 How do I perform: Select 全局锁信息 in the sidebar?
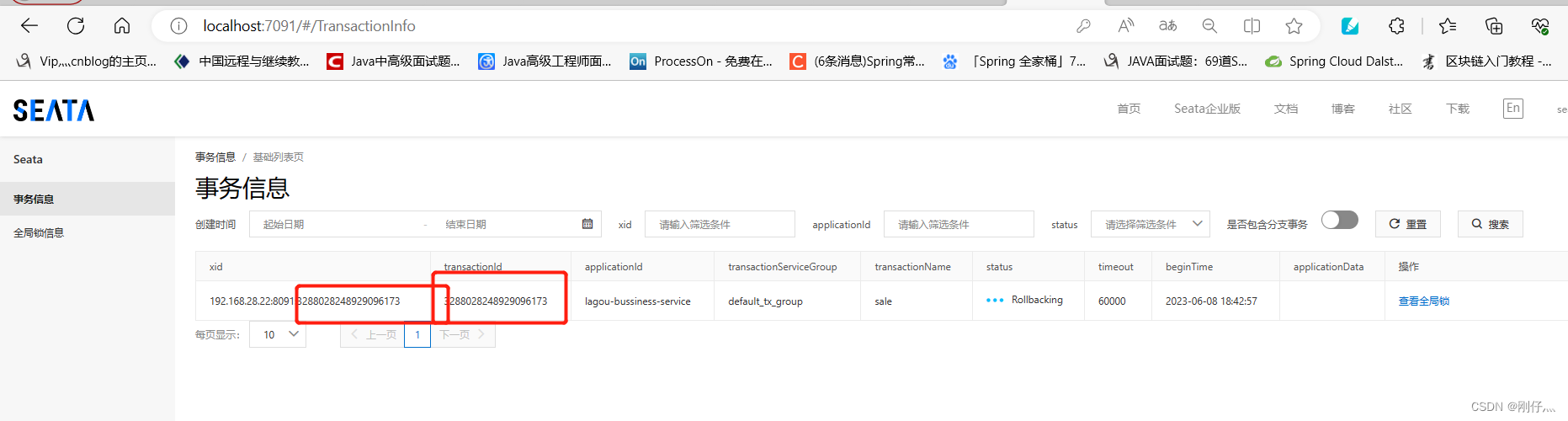point(88,233)
